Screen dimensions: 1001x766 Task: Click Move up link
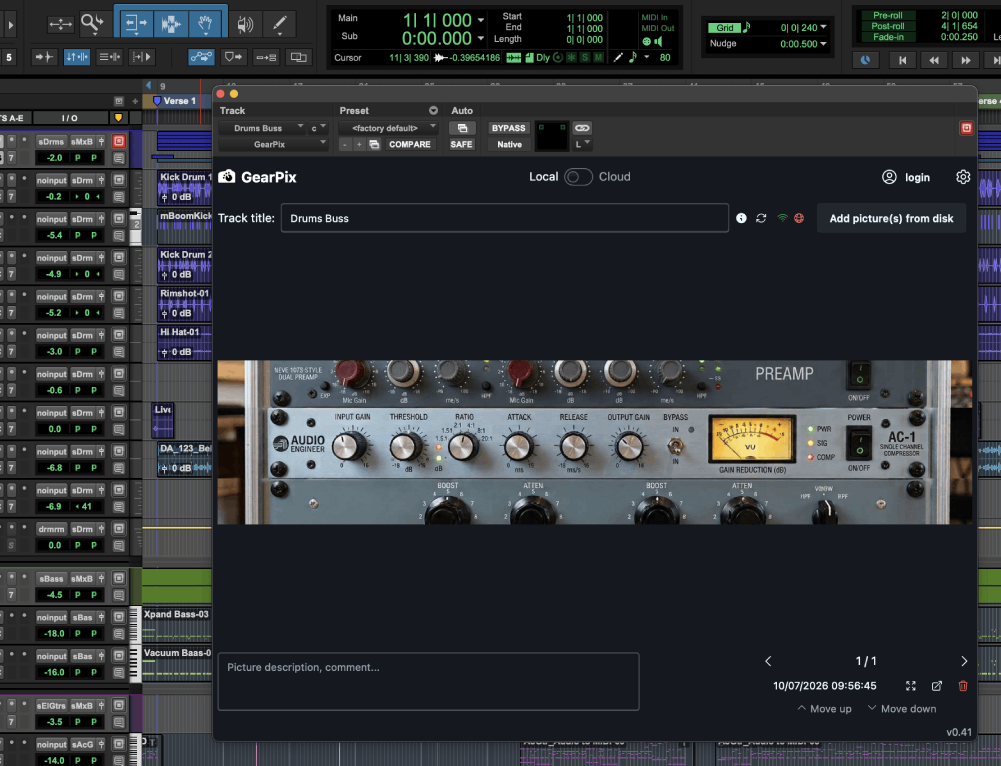coord(824,709)
